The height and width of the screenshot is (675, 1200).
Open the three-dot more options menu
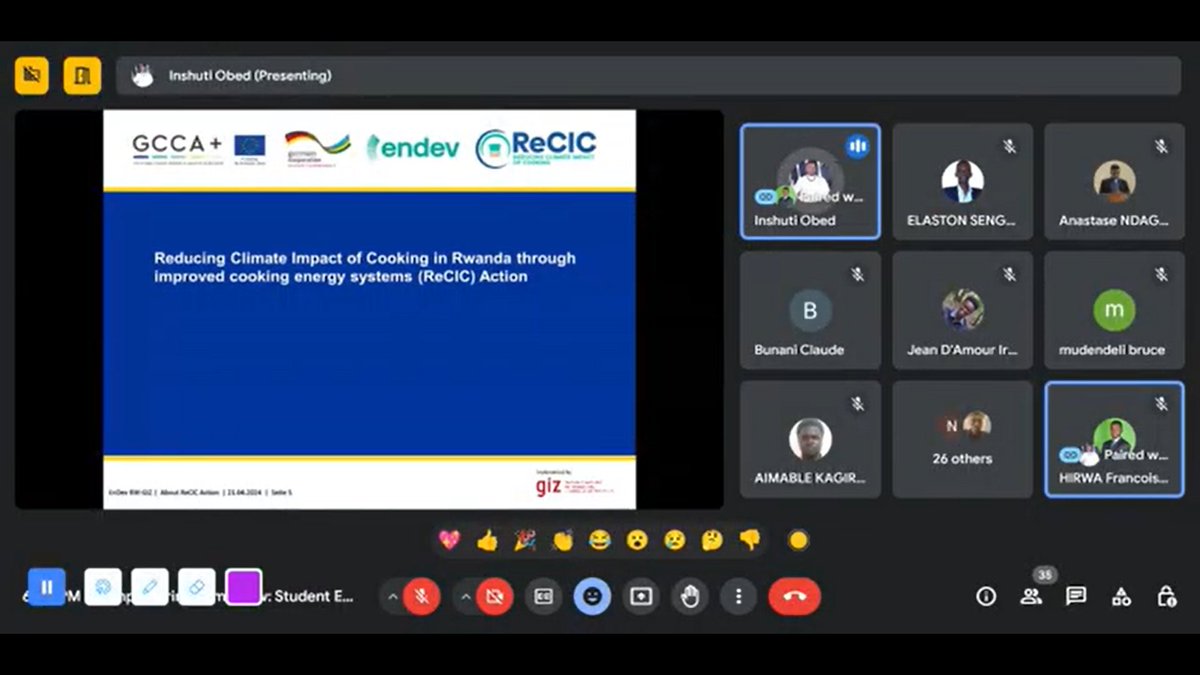pyautogui.click(x=739, y=596)
